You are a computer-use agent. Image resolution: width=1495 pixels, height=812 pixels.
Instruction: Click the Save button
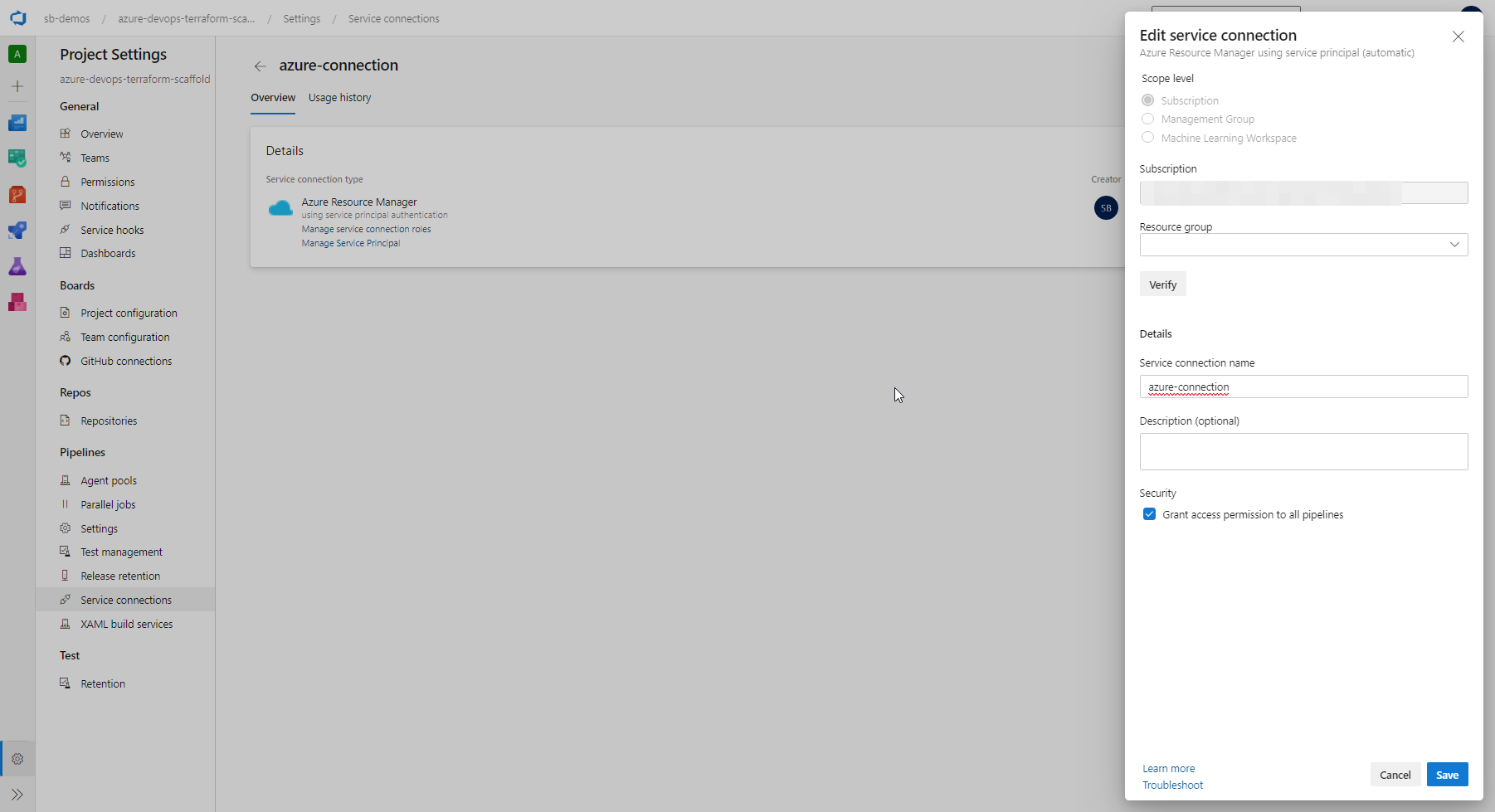tap(1447, 775)
